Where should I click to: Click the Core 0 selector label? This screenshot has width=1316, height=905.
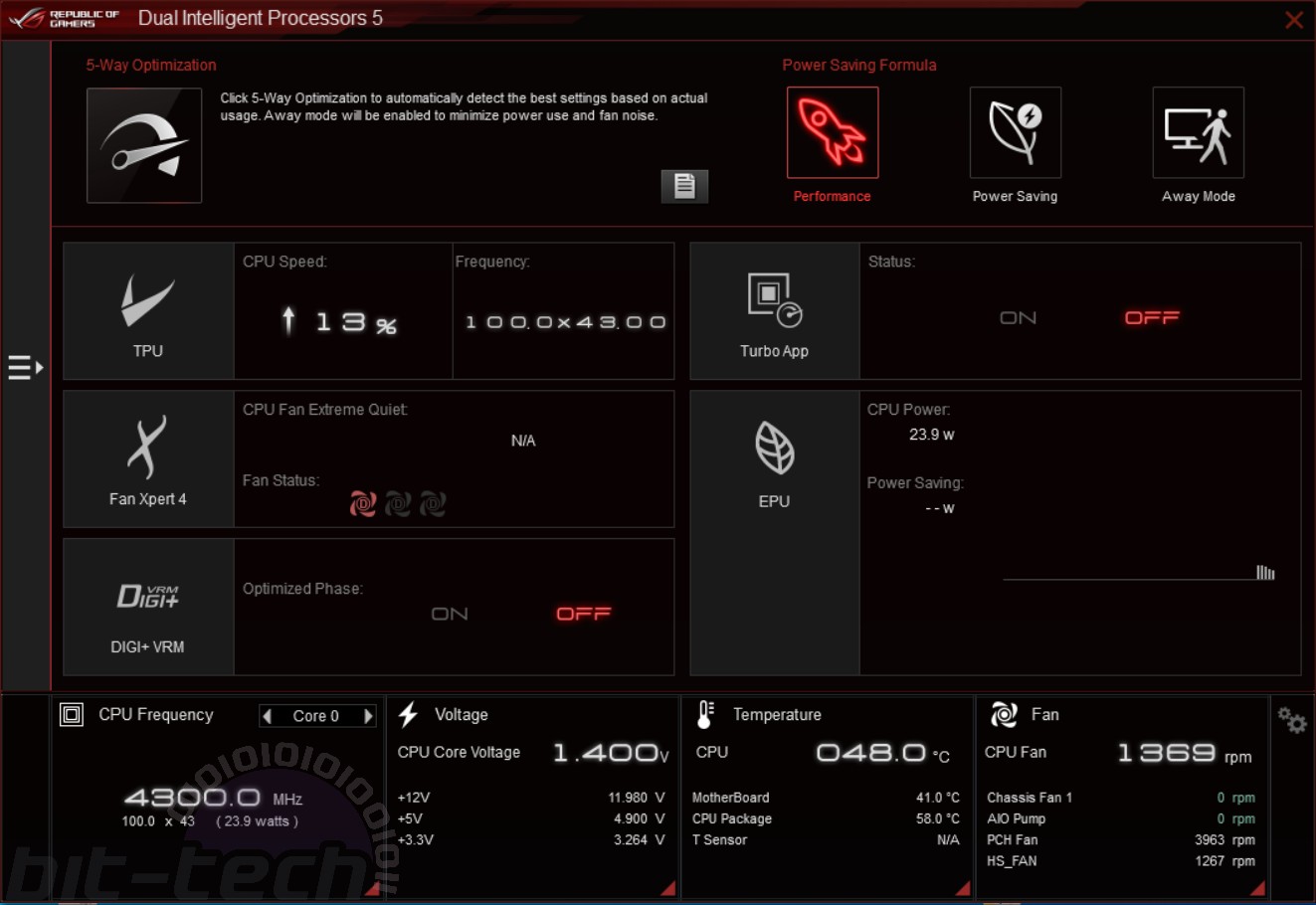point(315,716)
